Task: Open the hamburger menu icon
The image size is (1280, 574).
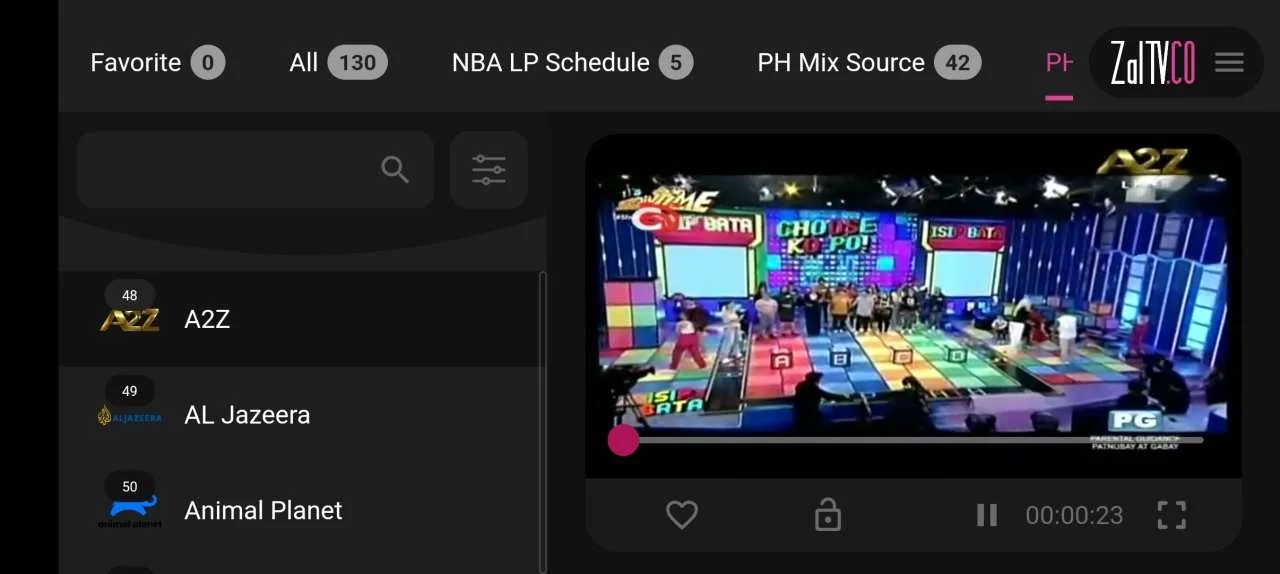Action: 1229,62
